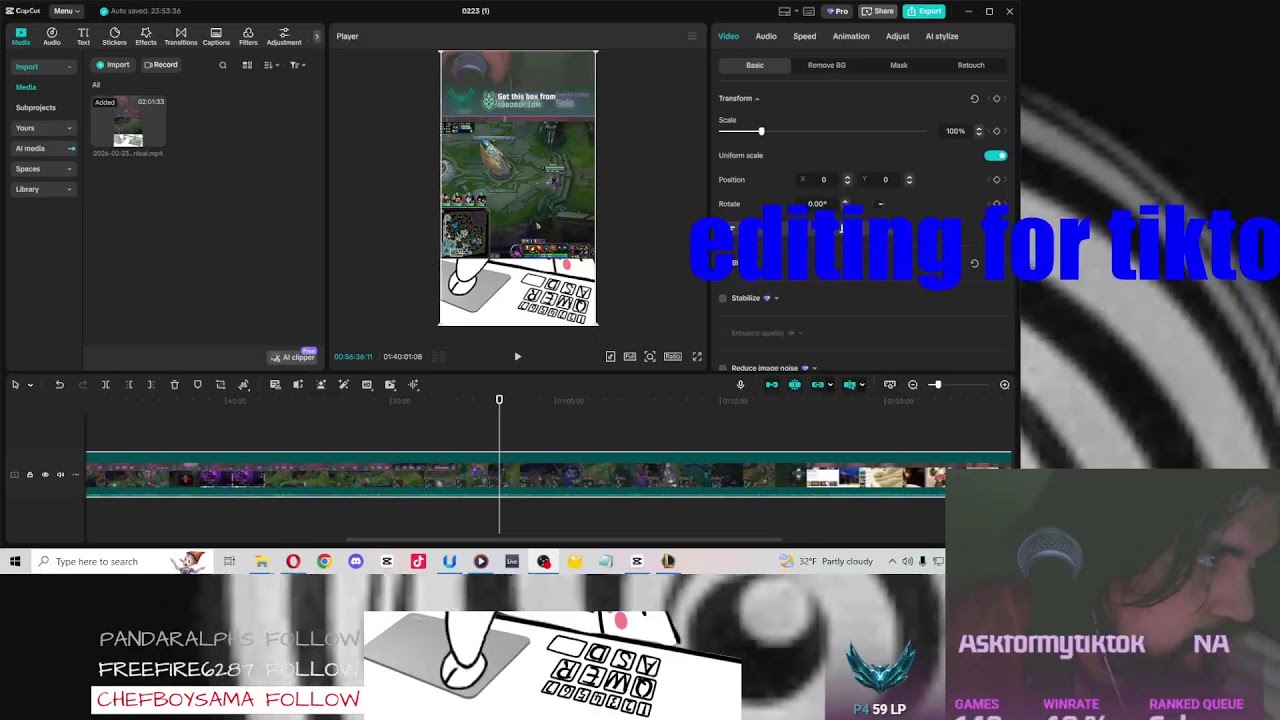
Task: Click the Scale slider handle
Action: click(x=761, y=131)
